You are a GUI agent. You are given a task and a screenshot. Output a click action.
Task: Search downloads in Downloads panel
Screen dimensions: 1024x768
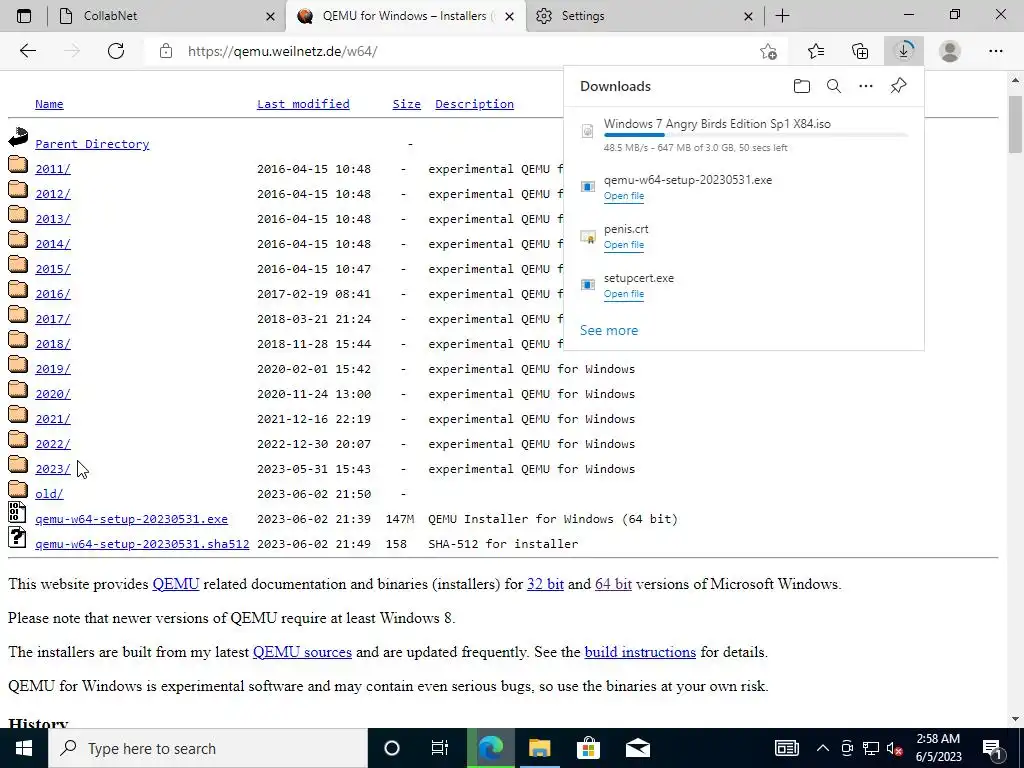(x=834, y=86)
